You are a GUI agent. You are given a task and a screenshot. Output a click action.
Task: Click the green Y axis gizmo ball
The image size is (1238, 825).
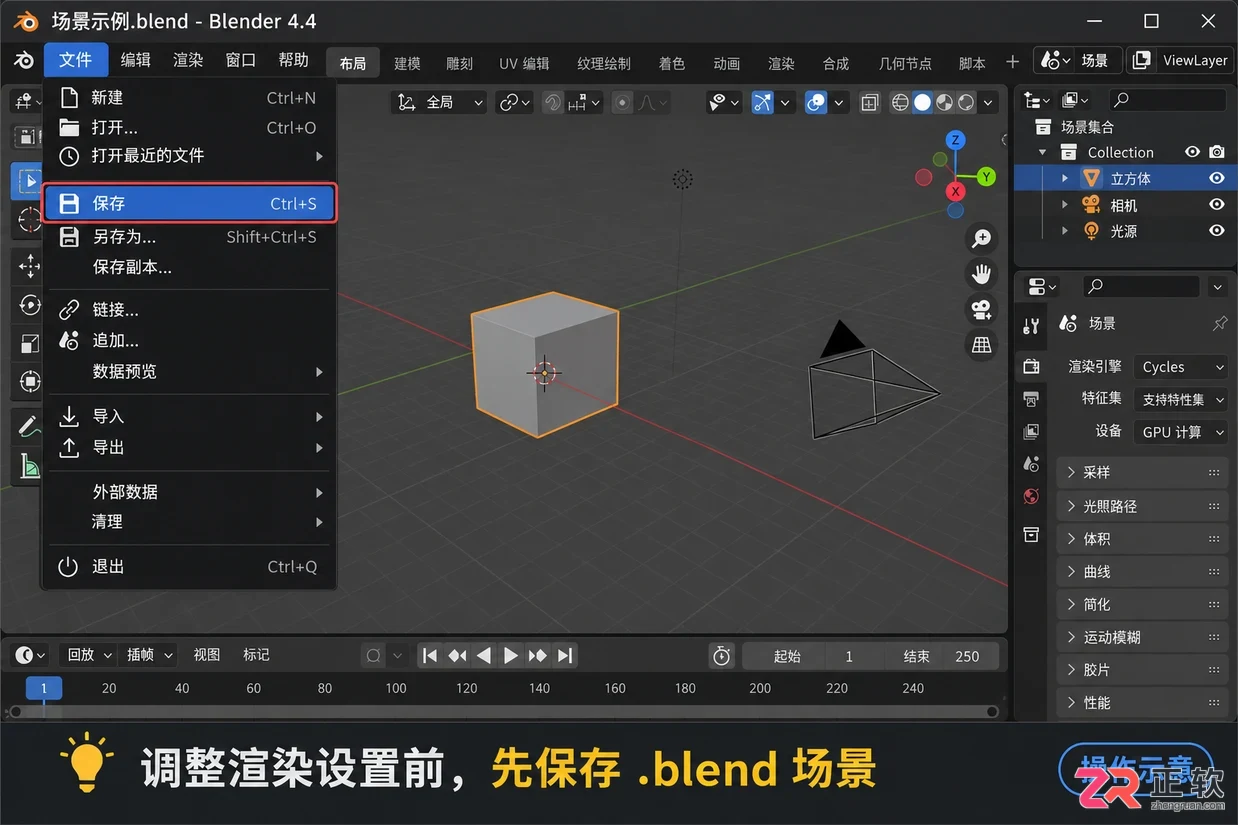[987, 177]
